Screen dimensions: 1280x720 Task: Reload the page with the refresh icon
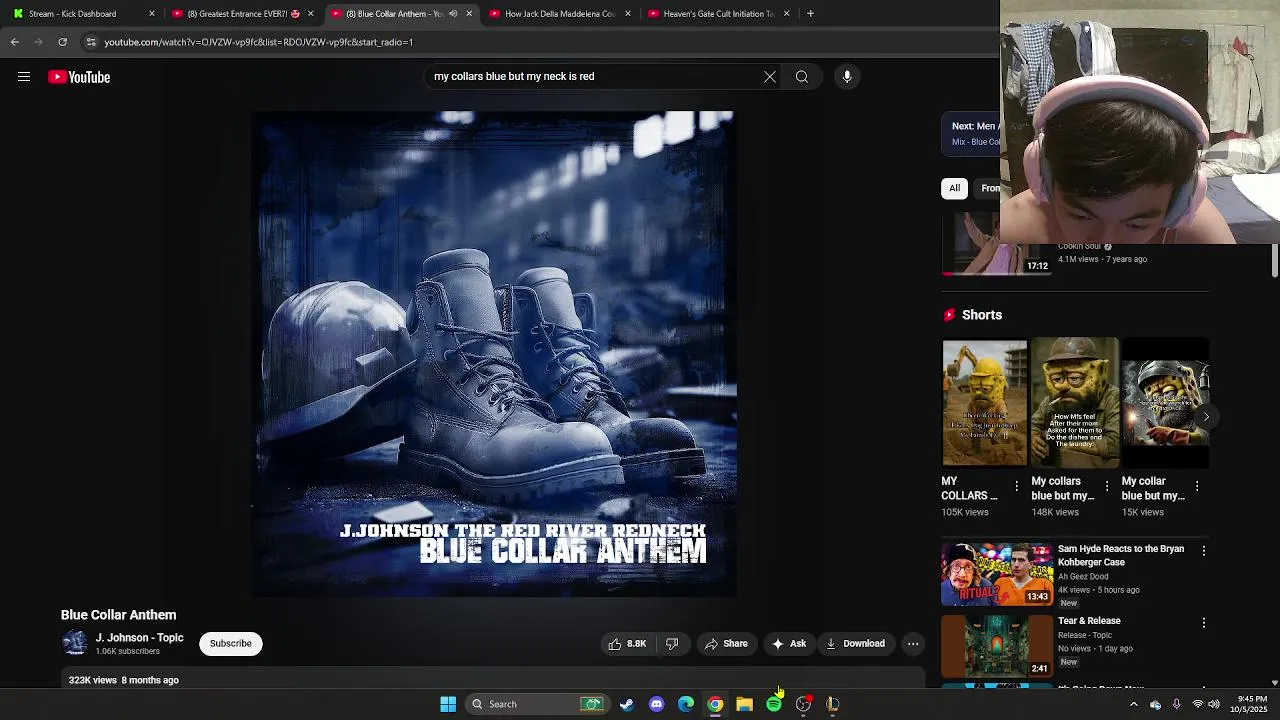pos(62,42)
